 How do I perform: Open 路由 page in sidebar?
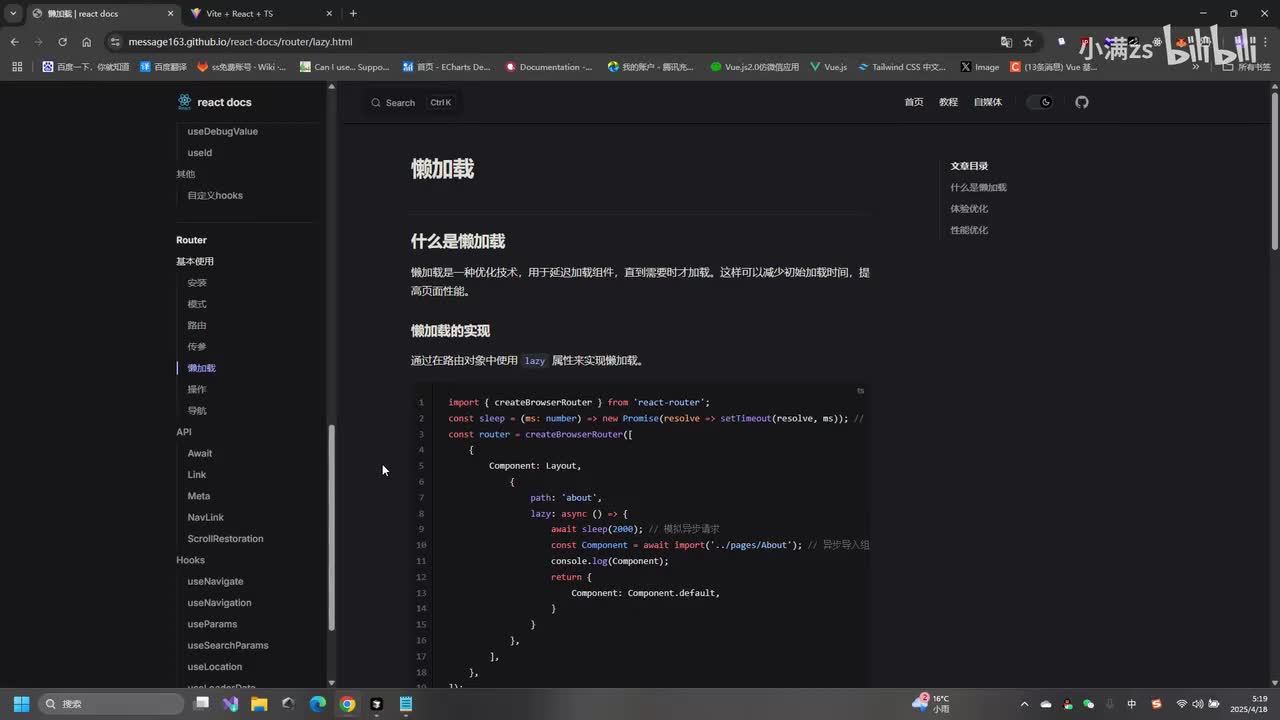tap(197, 325)
